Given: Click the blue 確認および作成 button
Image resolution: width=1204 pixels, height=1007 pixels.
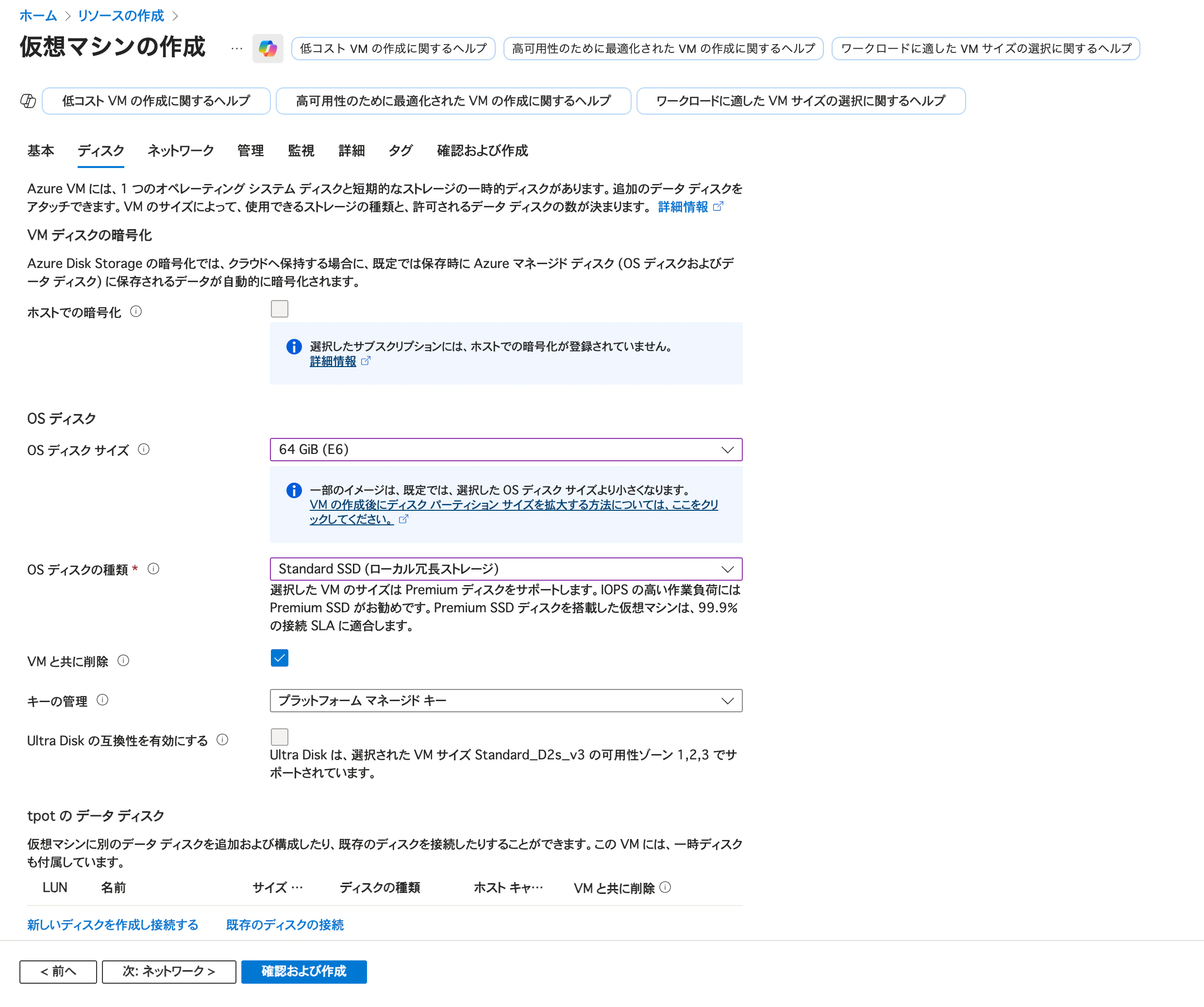Looking at the screenshot, I should (x=304, y=972).
